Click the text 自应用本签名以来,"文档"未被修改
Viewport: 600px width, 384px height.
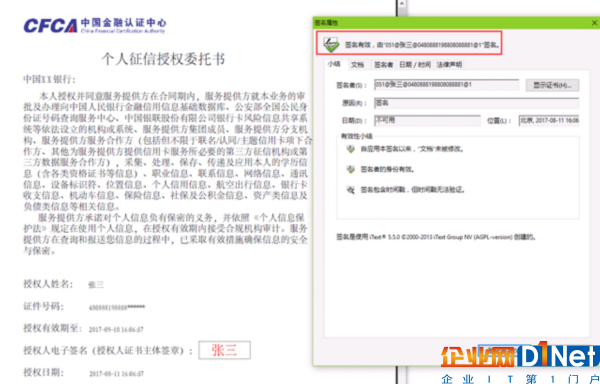coord(412,149)
